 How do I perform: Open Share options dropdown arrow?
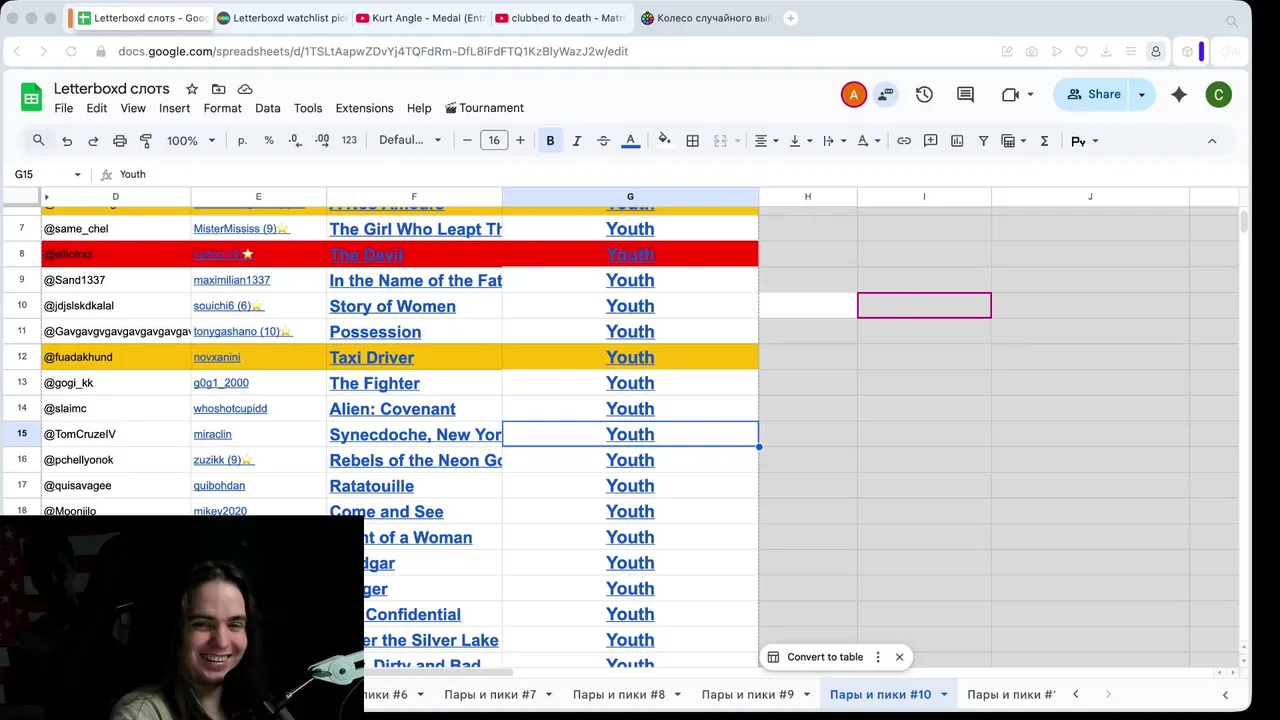1142,94
